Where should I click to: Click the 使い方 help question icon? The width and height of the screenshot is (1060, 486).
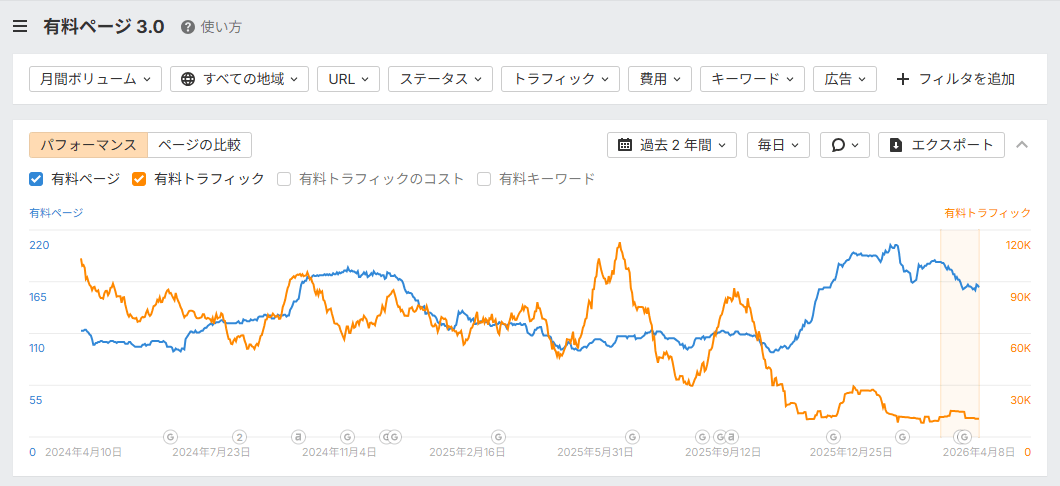[x=187, y=27]
